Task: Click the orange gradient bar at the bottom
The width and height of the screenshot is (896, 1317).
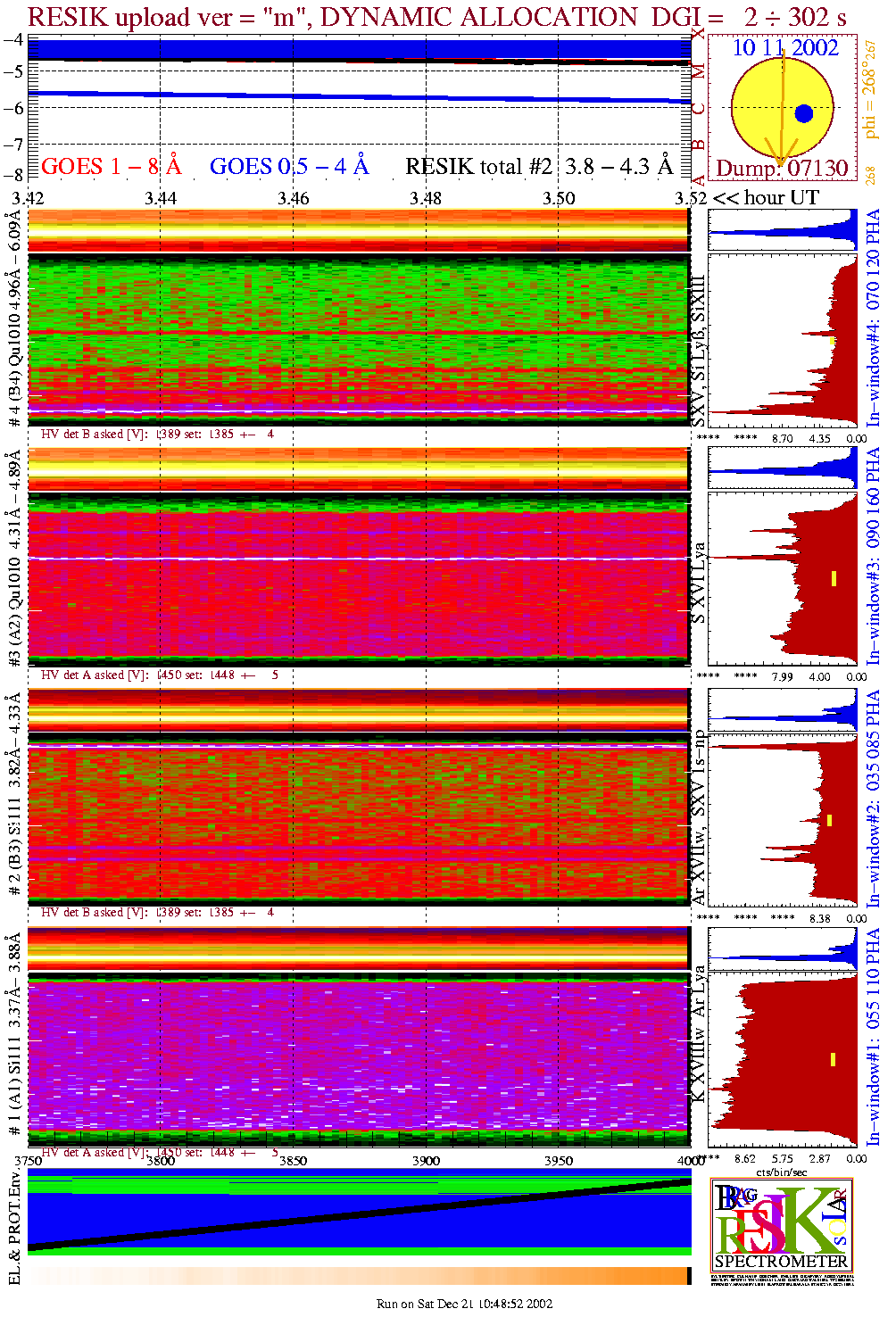Action: pos(359,1276)
